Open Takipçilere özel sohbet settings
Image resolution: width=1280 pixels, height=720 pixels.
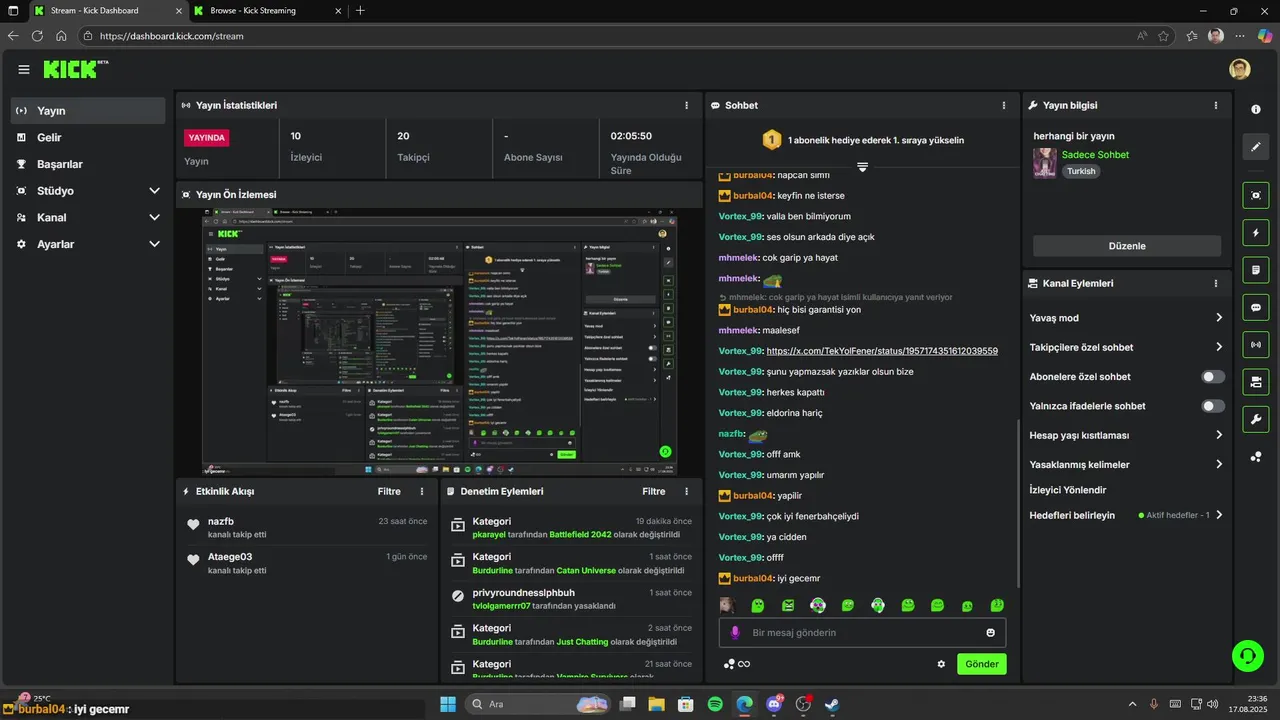(x=1126, y=347)
